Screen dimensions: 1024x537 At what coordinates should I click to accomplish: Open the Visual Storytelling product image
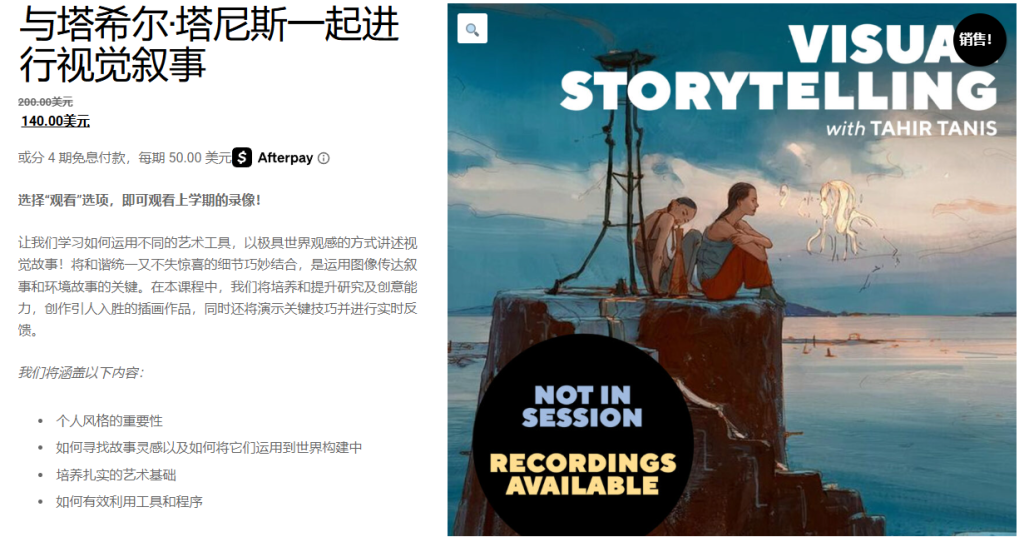click(x=731, y=269)
